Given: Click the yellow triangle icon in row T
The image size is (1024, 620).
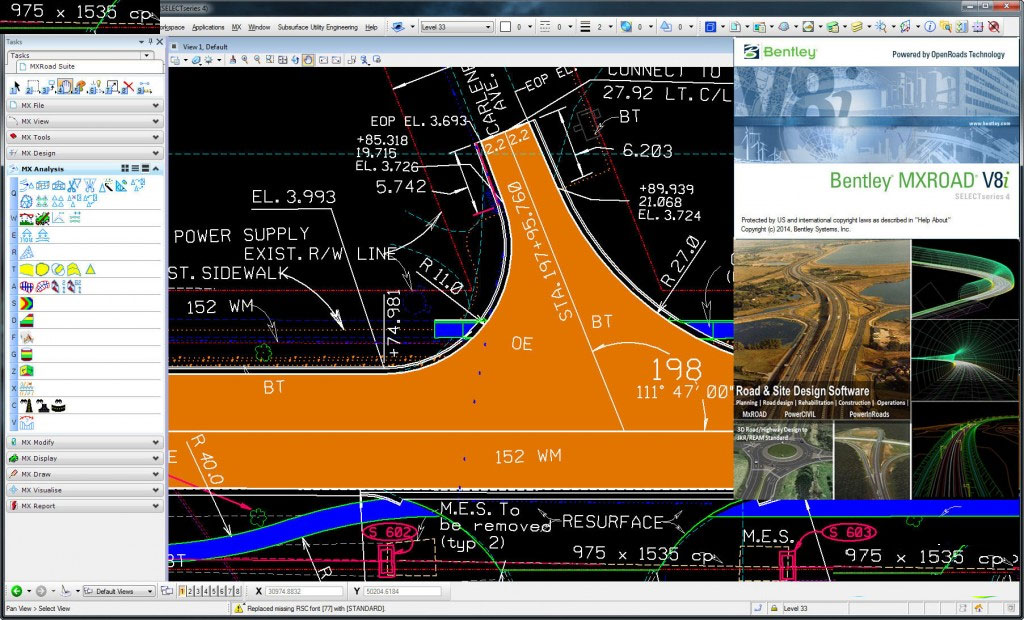Looking at the screenshot, I should point(90,269).
